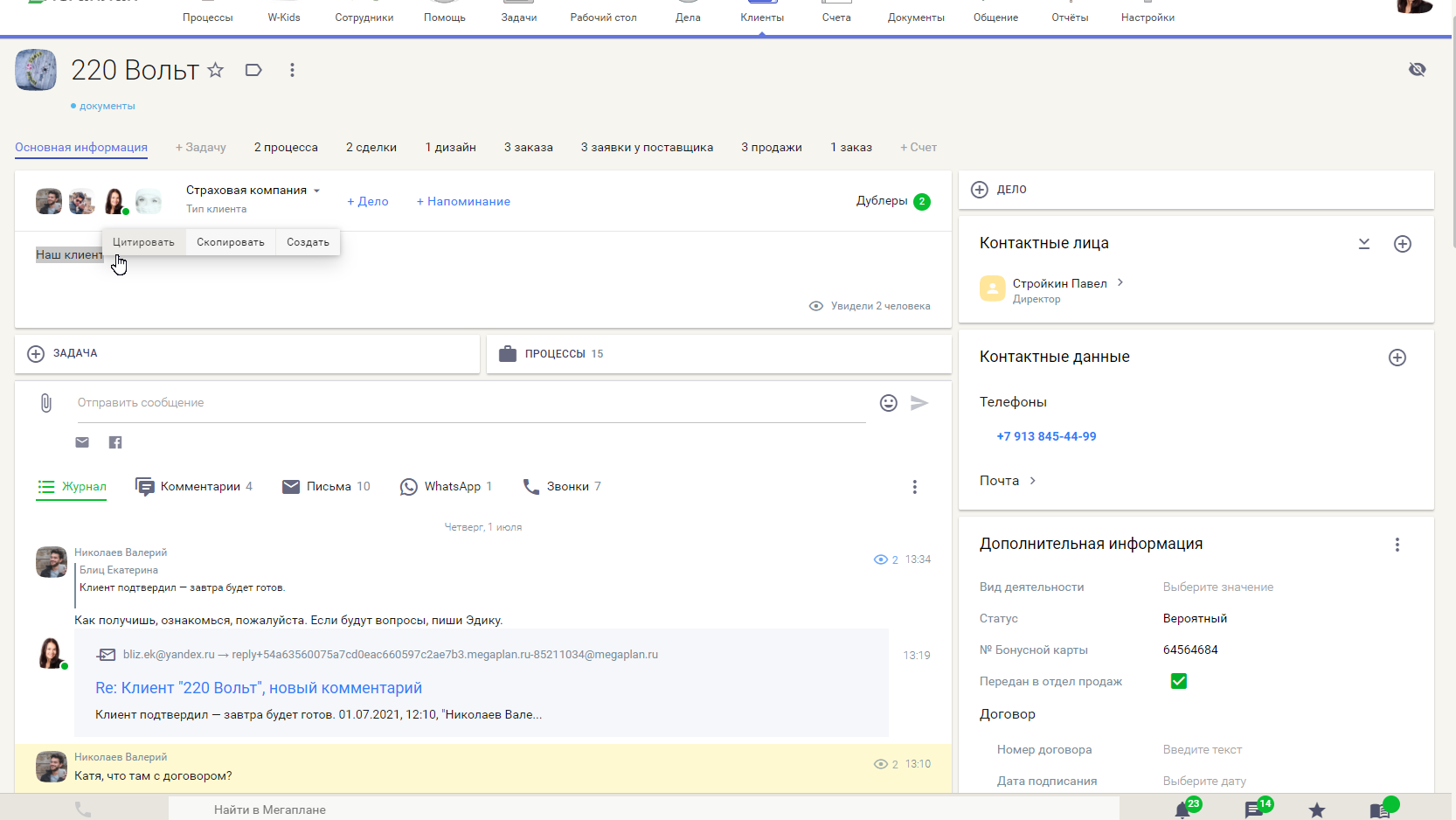
Task: Open notifications bell with 23 badge
Action: pos(1182,810)
